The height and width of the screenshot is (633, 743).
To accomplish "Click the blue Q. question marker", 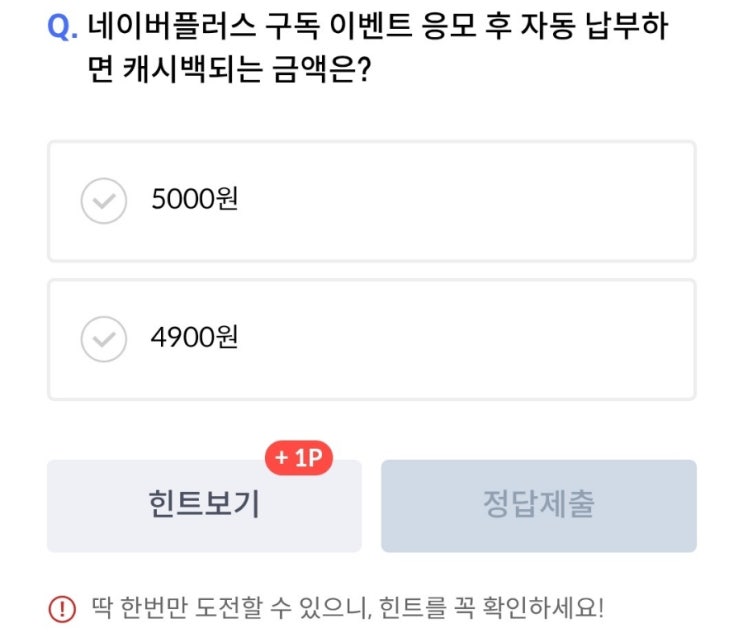I will 62,28.
